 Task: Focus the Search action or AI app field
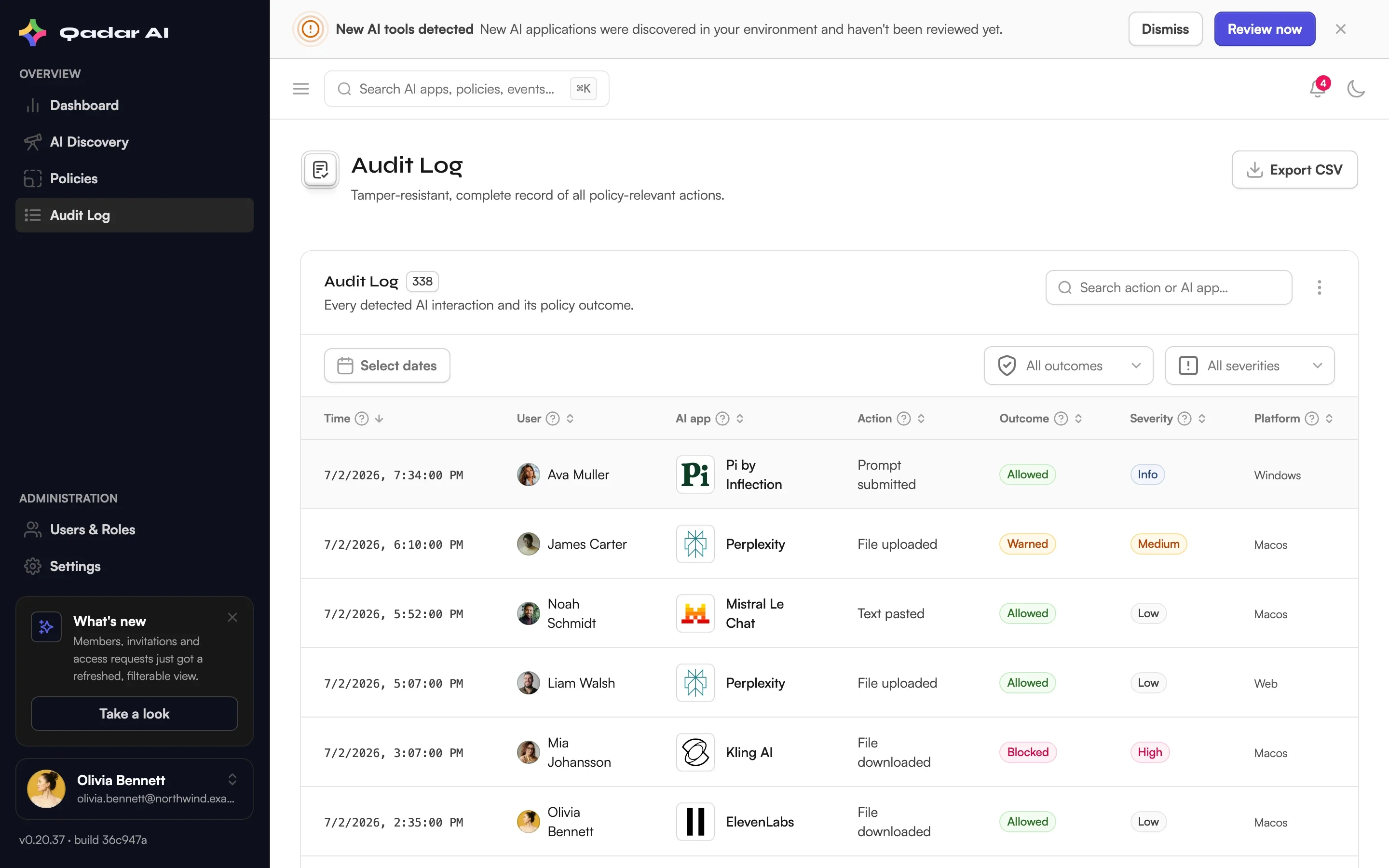(x=1169, y=287)
